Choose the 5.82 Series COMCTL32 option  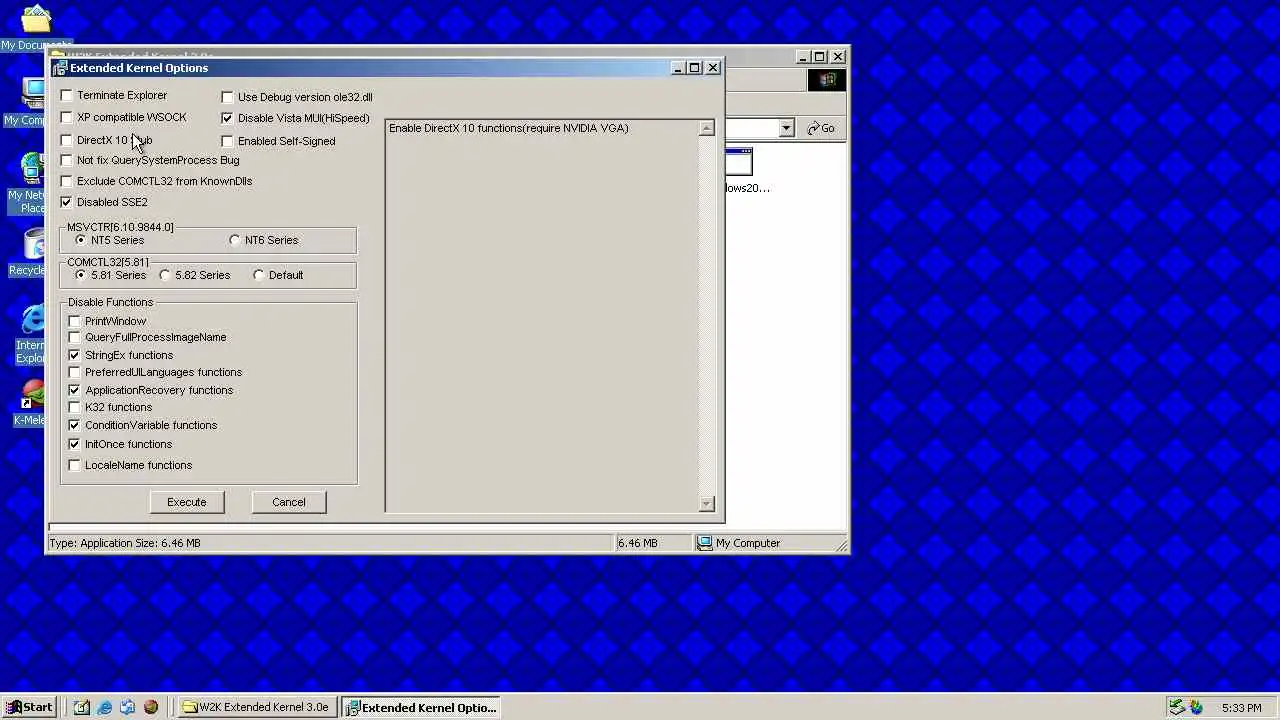coord(165,275)
